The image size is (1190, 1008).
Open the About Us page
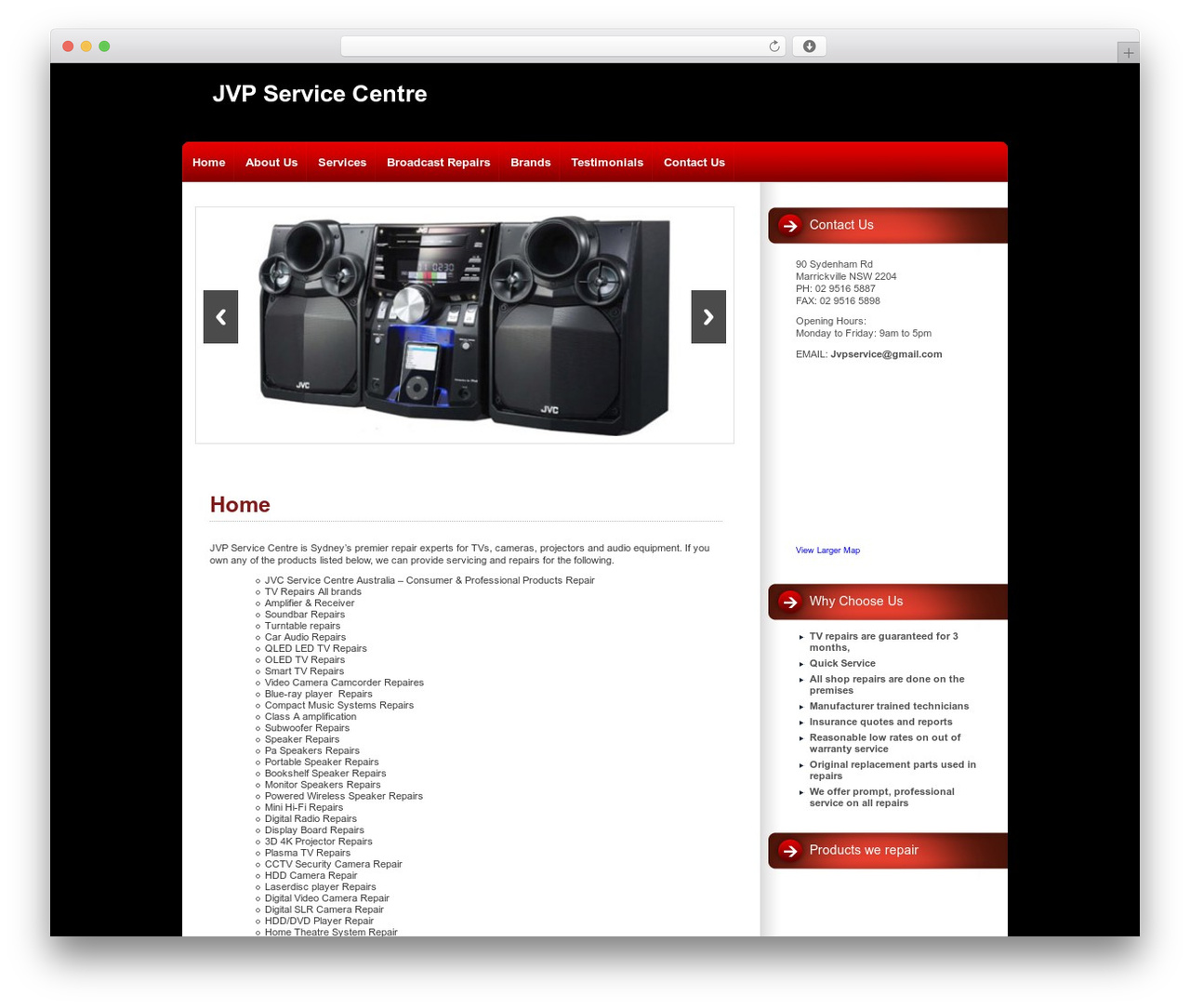pyautogui.click(x=271, y=163)
